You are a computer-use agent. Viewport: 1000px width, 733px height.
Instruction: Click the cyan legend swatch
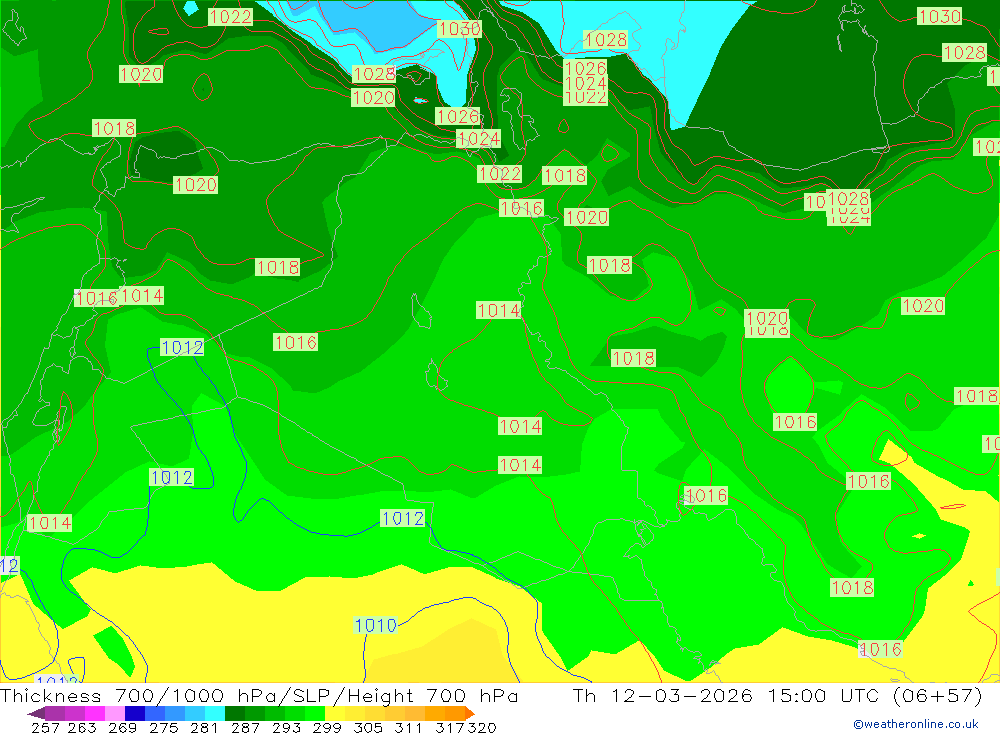(x=215, y=713)
